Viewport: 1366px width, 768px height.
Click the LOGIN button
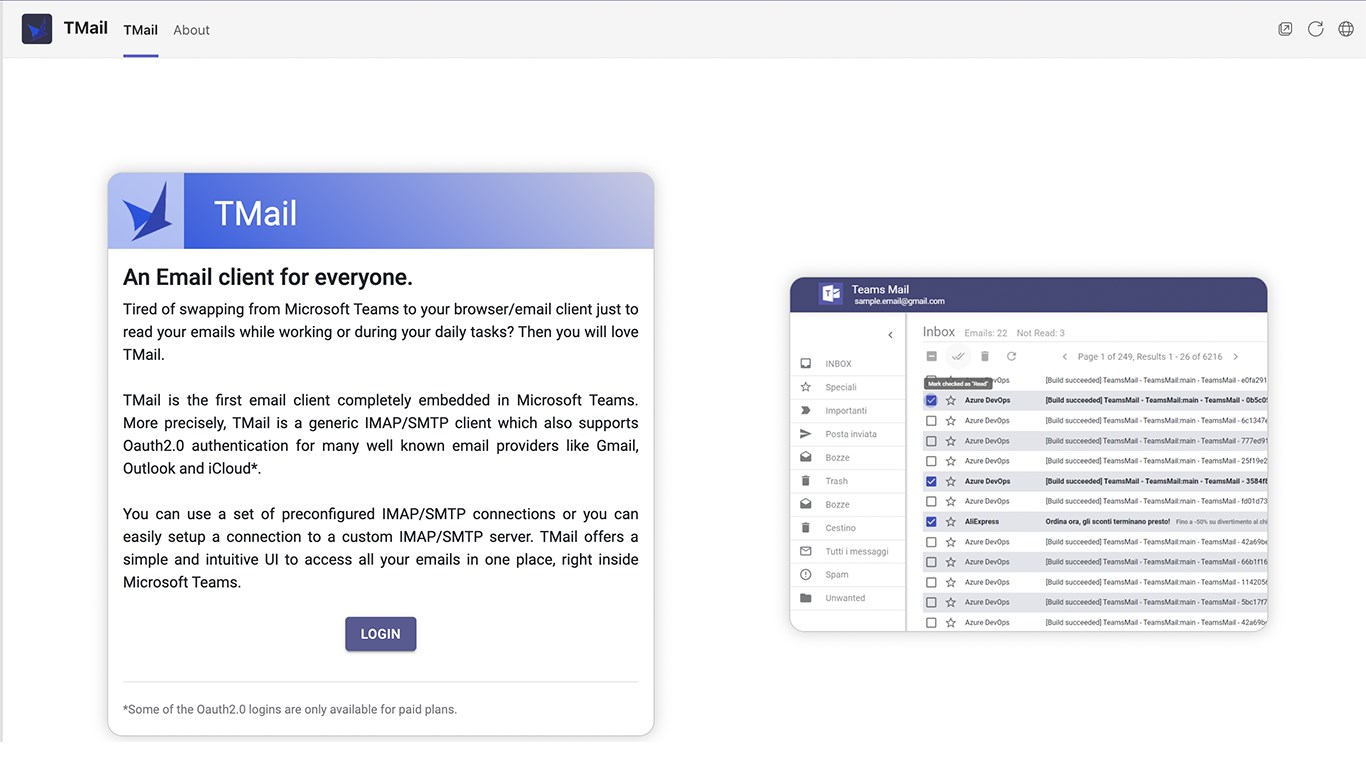[381, 634]
